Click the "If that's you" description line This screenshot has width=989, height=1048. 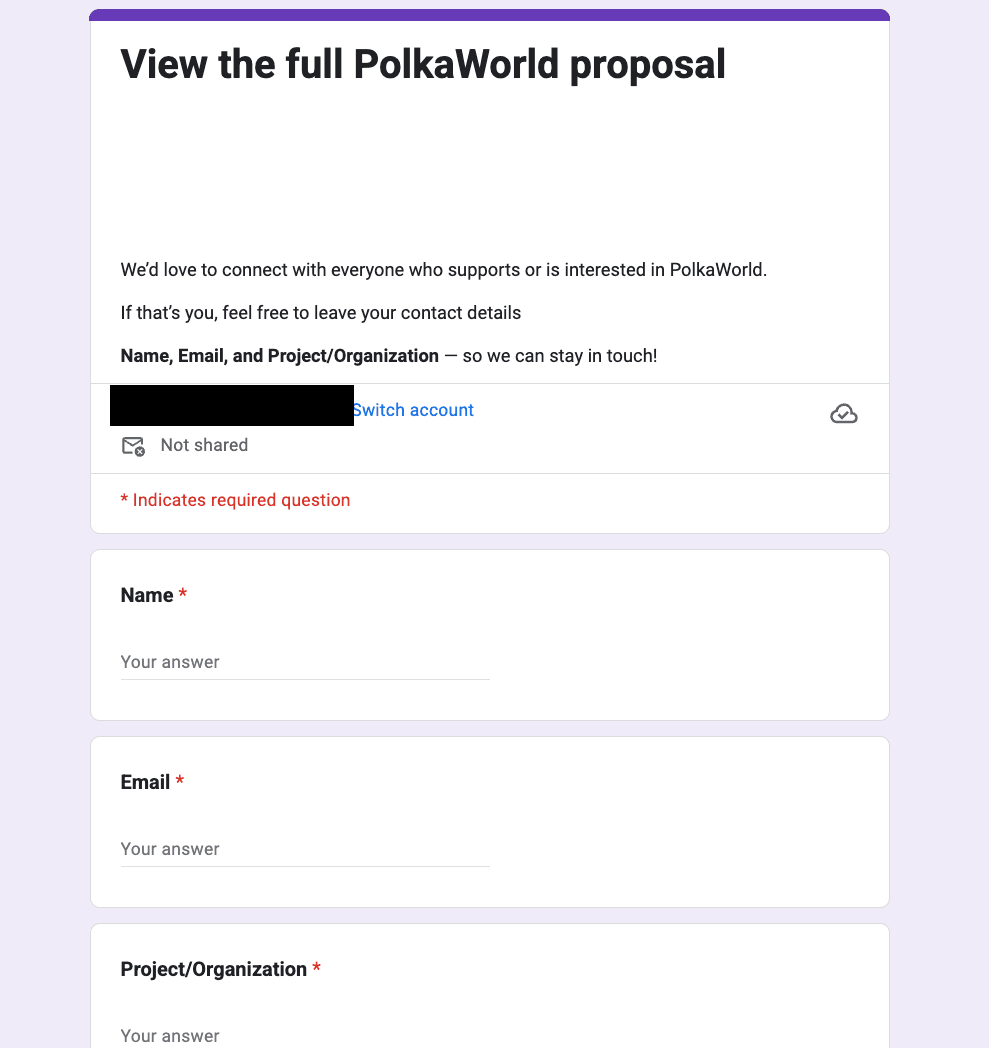point(320,313)
